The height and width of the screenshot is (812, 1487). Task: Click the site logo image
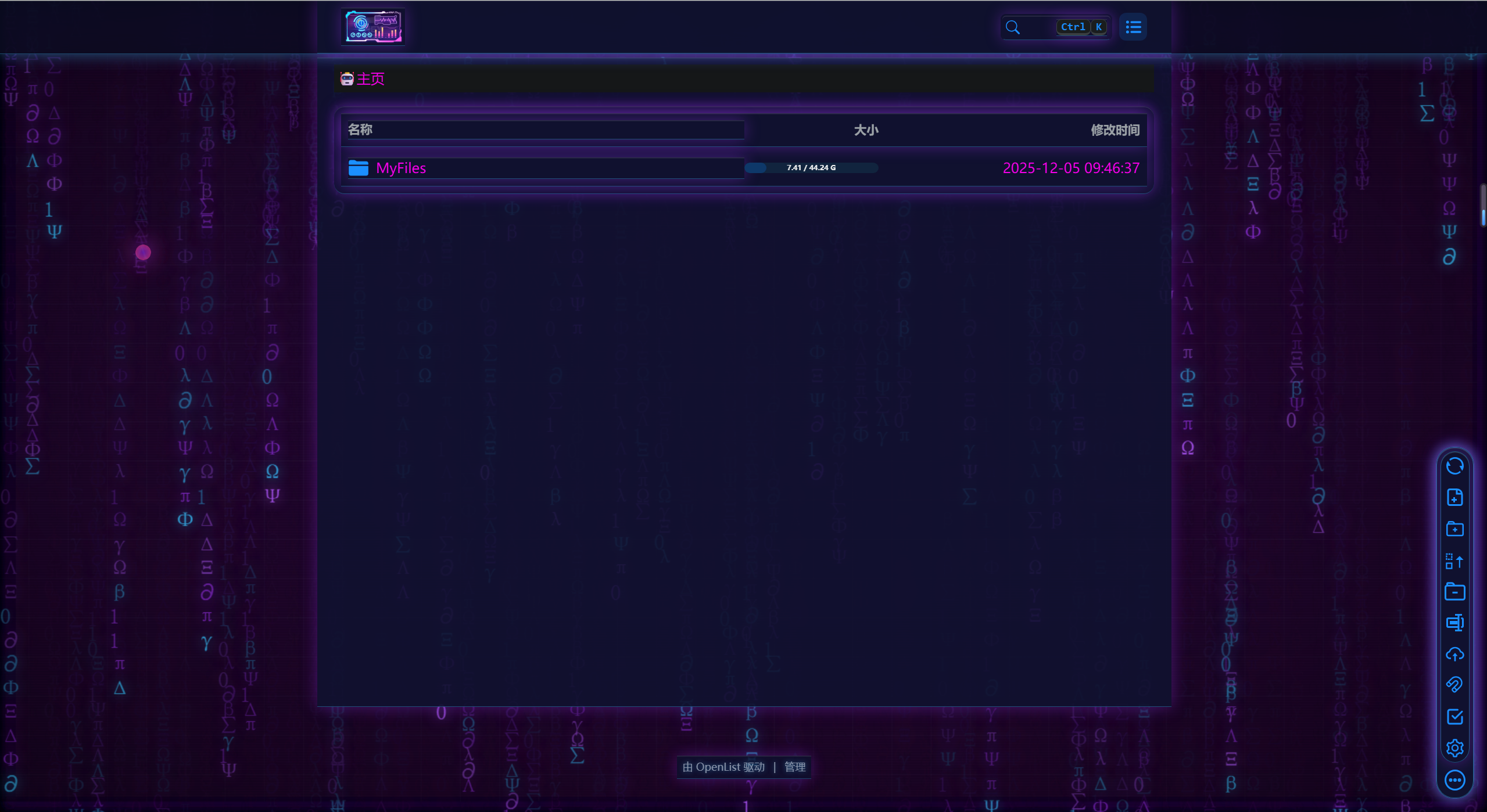point(373,27)
